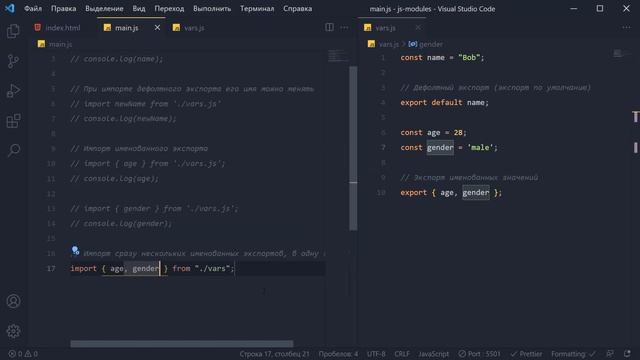
Task: Click 'export { age, gender };' line
Action: (x=451, y=193)
